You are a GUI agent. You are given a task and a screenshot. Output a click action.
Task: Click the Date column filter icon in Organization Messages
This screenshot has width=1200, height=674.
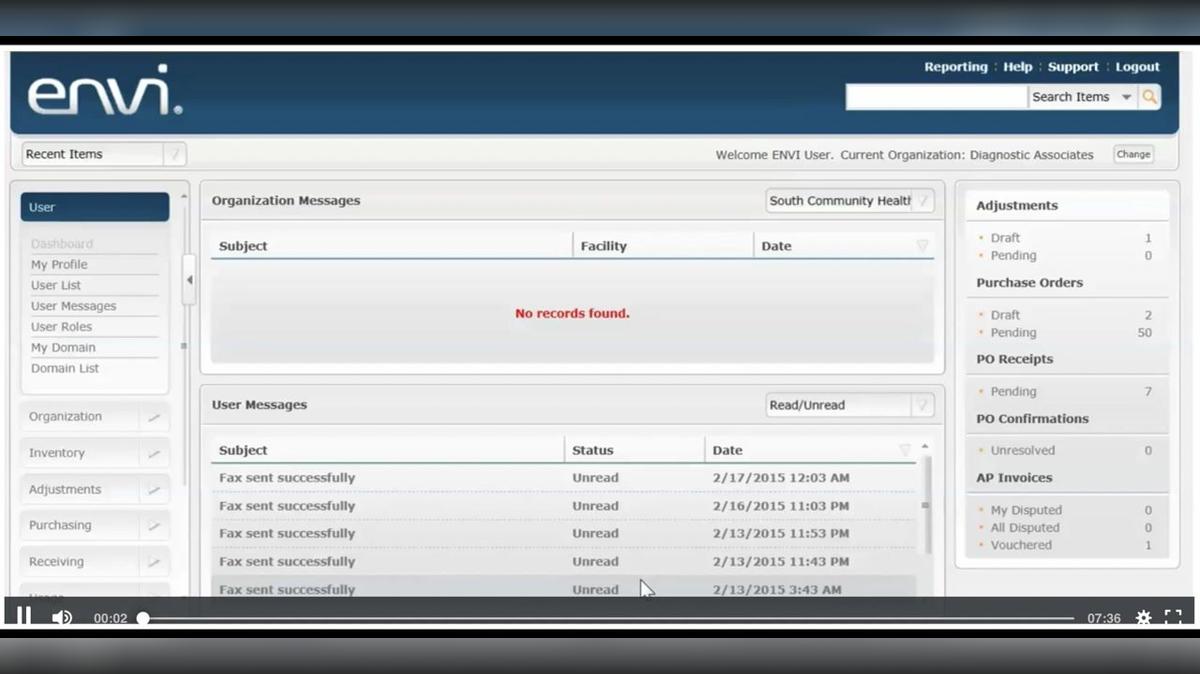click(922, 246)
